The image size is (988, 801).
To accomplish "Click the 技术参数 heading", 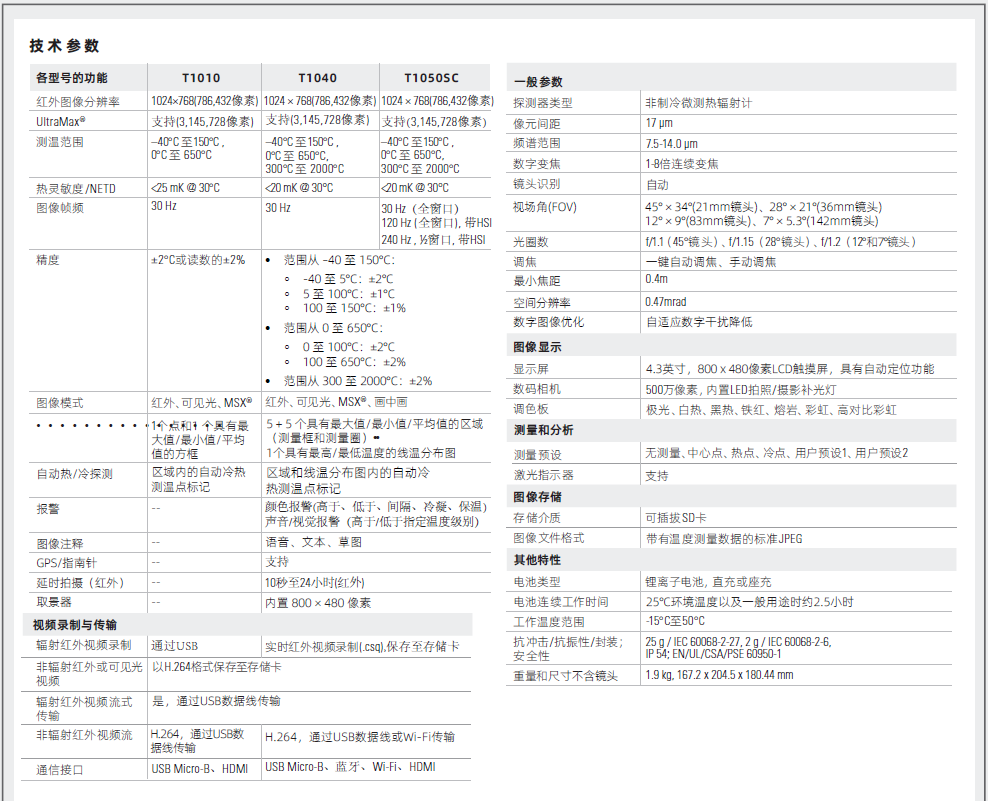I will coord(64,45).
